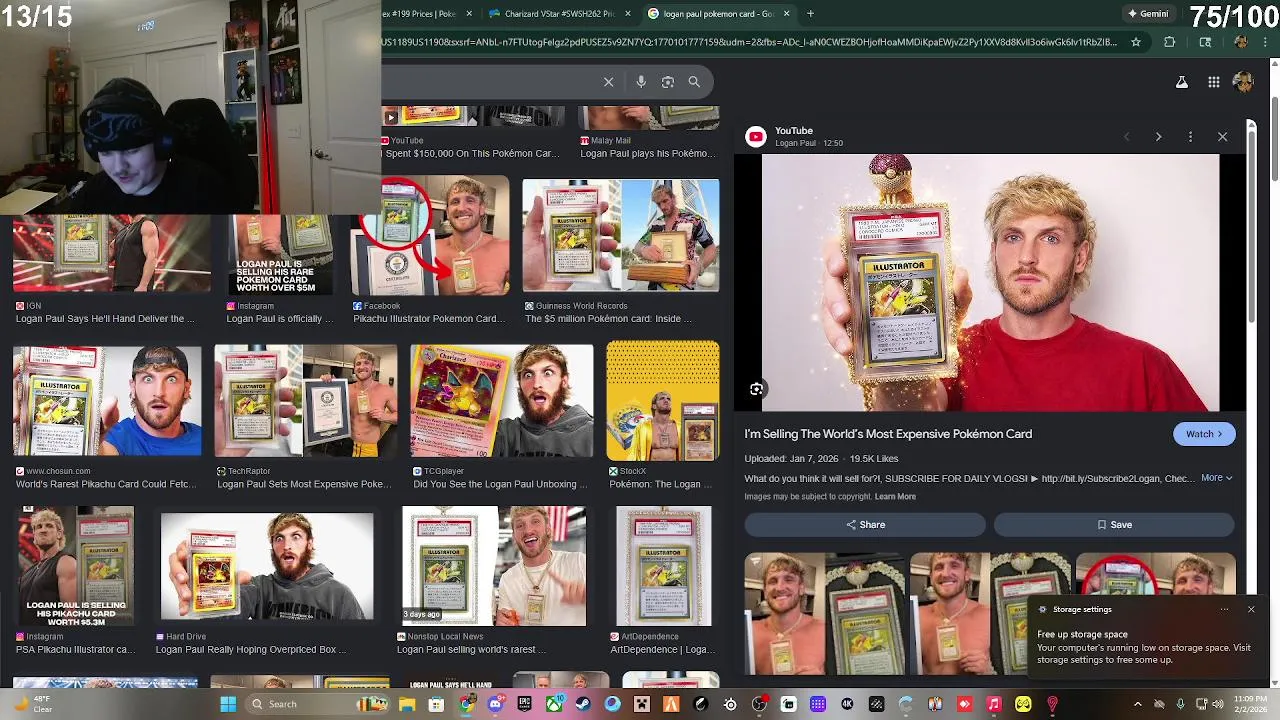This screenshot has height=720, width=1280.
Task: Open a new Chrome tab
Action: (810, 14)
